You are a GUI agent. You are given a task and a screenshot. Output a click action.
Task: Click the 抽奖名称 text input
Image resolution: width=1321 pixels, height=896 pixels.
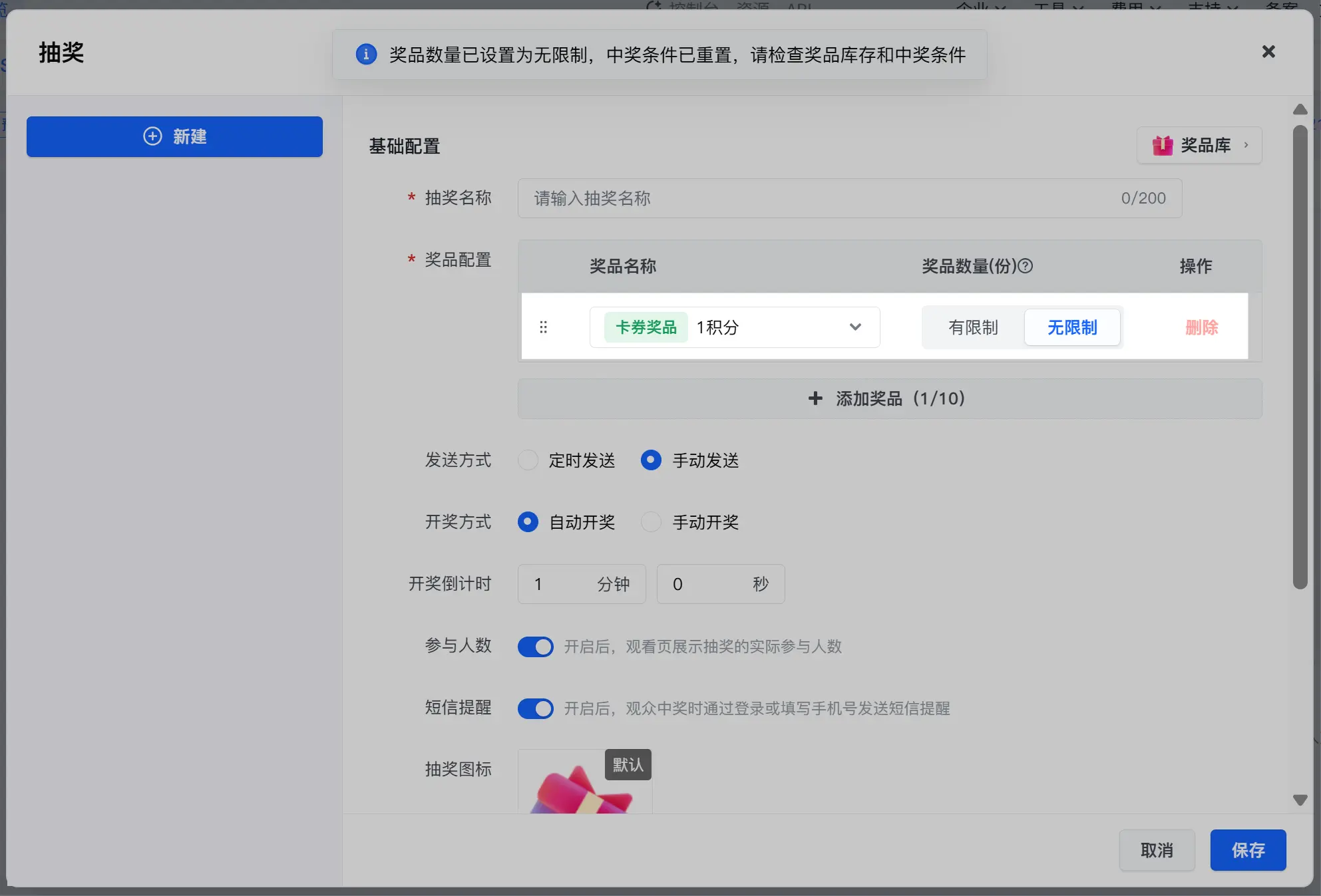(850, 198)
